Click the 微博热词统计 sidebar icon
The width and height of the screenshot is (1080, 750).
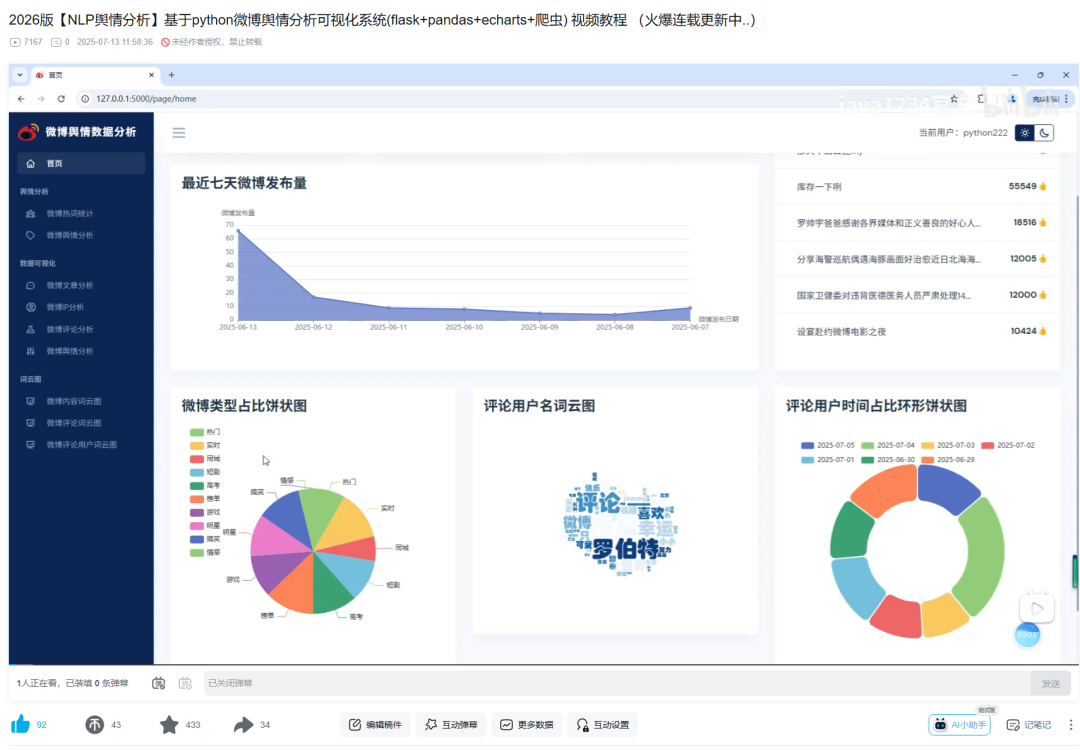tap(30, 213)
